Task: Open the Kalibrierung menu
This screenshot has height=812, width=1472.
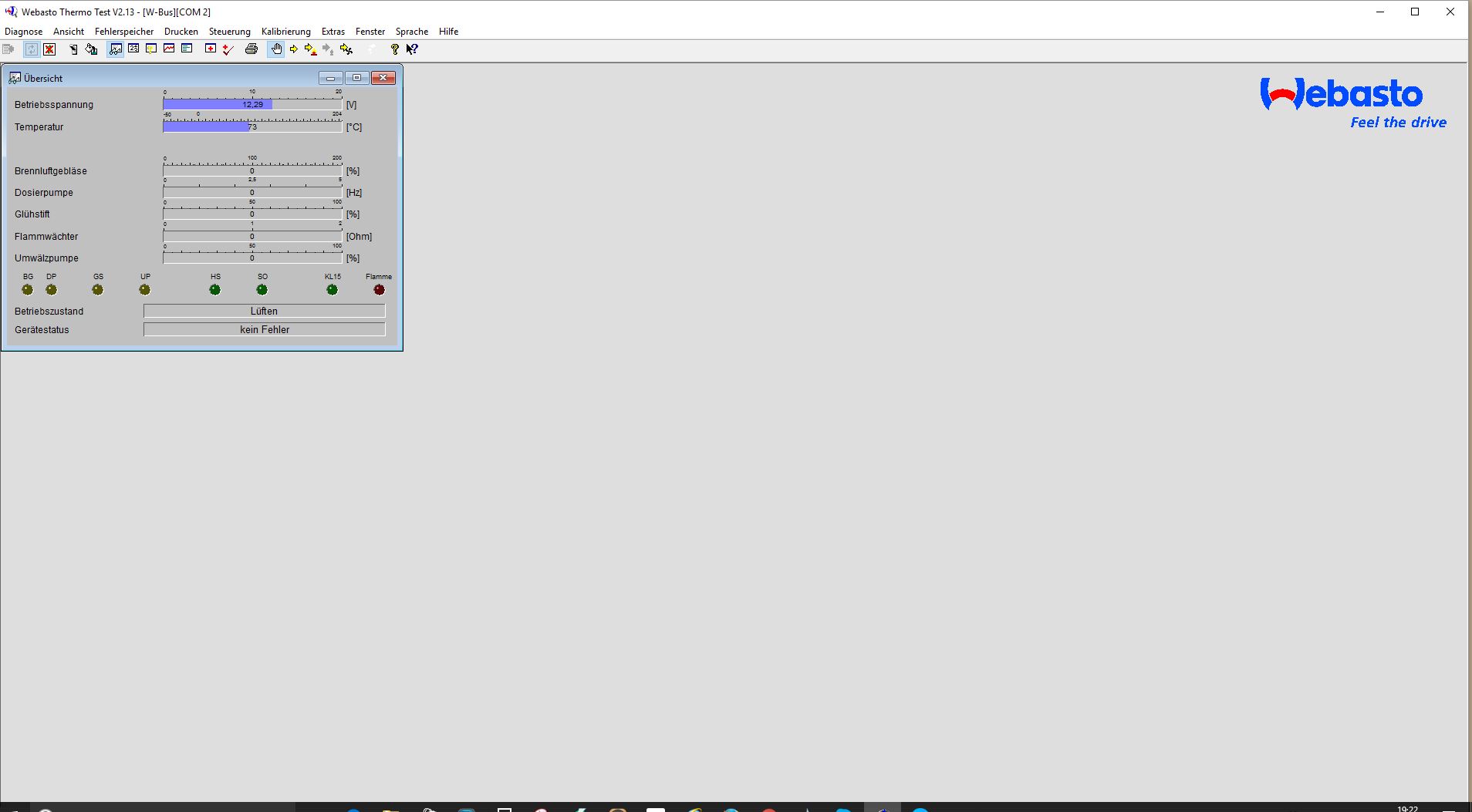Action: pos(285,32)
